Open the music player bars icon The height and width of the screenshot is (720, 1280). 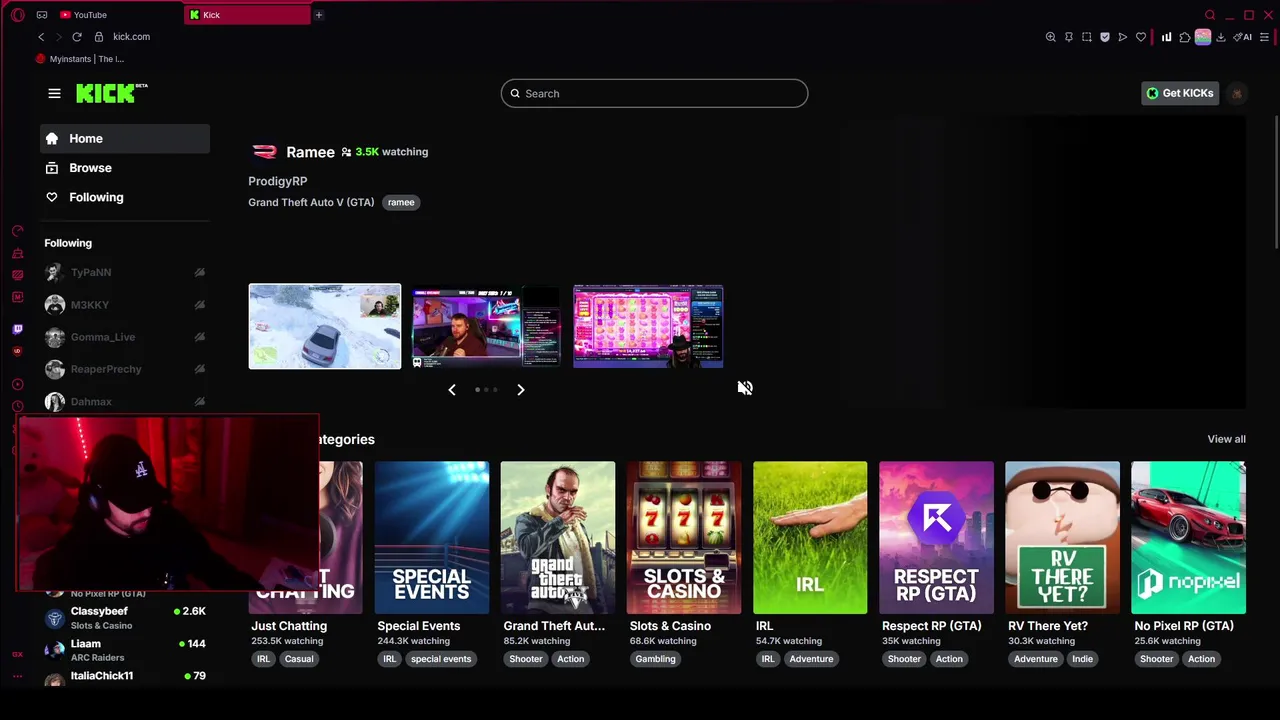[x=1166, y=37]
